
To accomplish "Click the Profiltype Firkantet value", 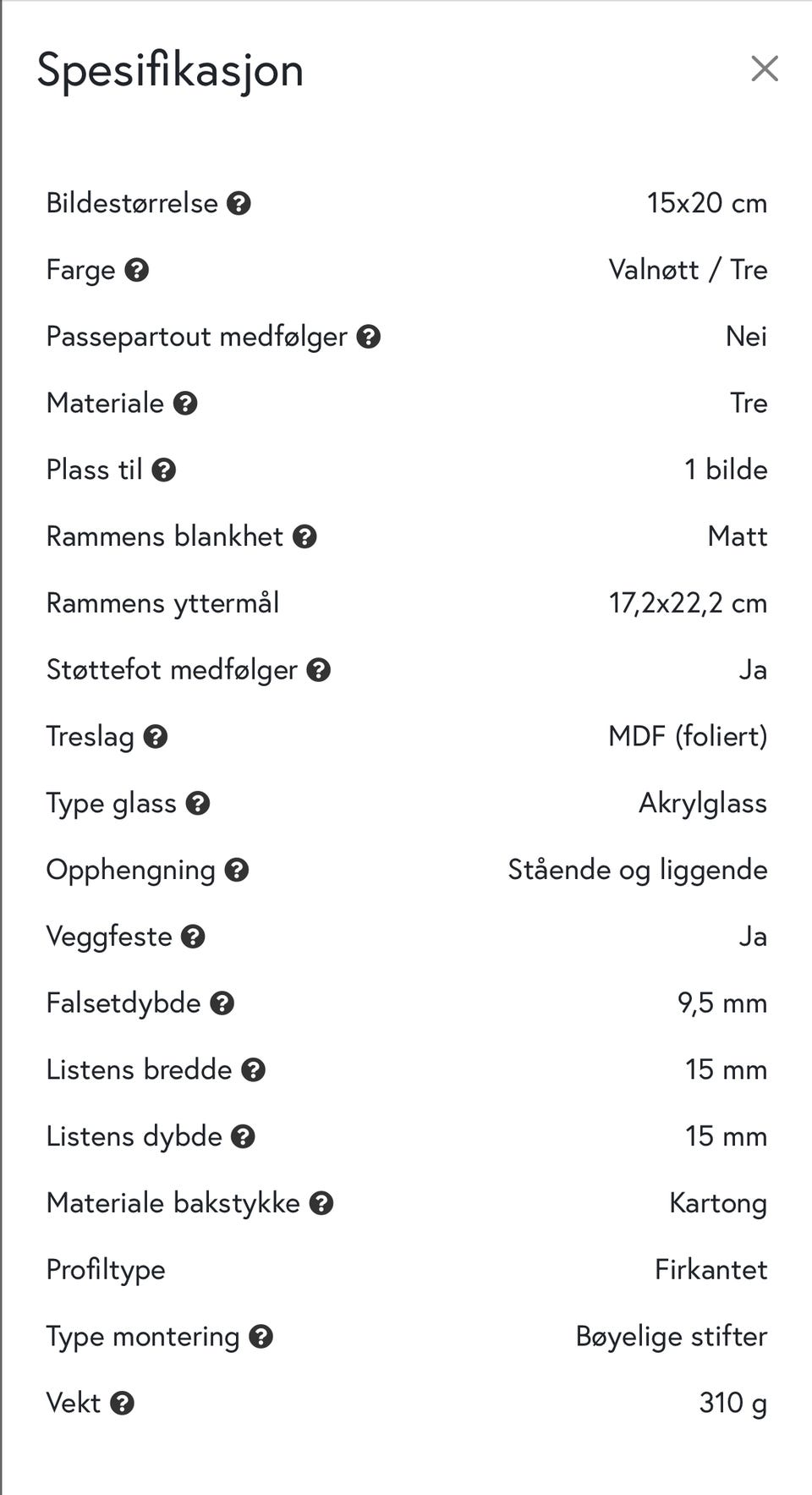I will tap(710, 1270).
